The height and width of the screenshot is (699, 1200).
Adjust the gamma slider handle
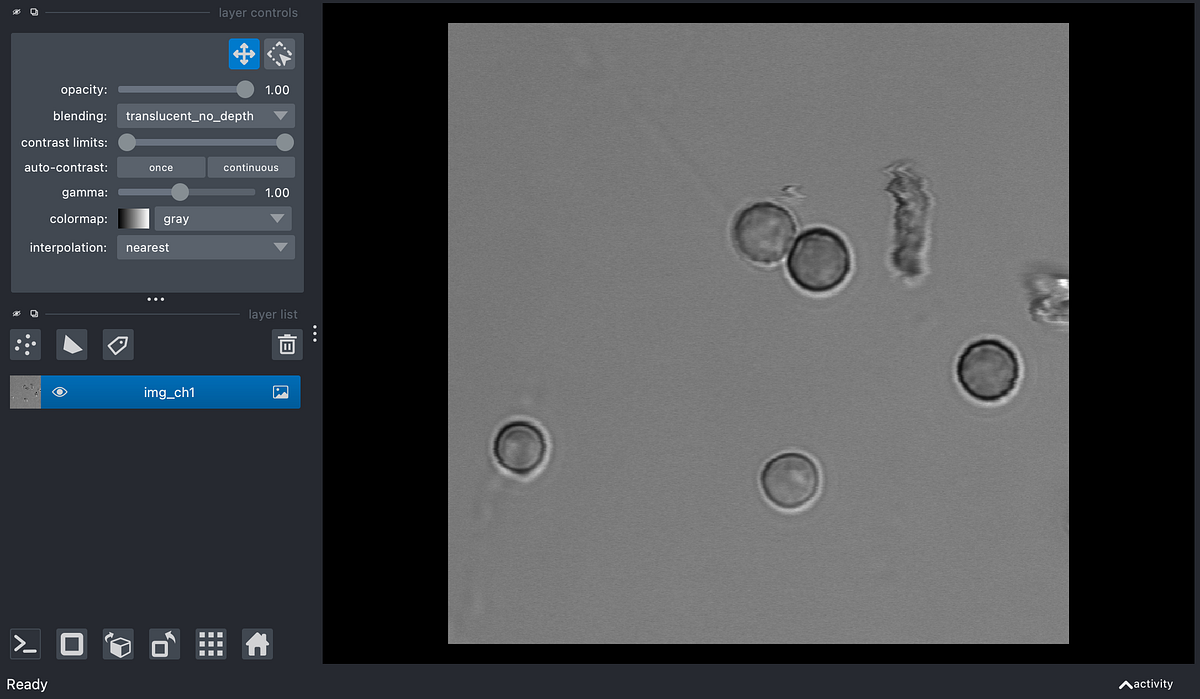coord(179,192)
